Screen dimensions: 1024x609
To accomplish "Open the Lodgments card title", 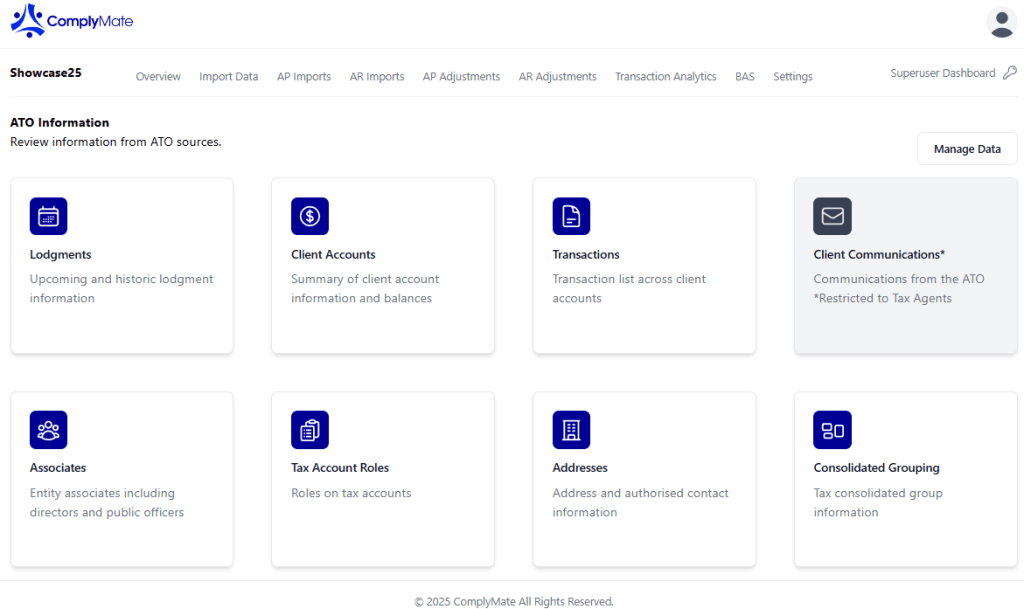I will click(60, 255).
